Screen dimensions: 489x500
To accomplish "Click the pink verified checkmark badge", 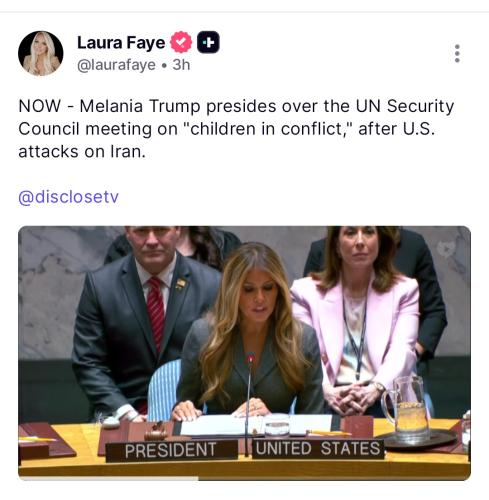I will [x=181, y=42].
